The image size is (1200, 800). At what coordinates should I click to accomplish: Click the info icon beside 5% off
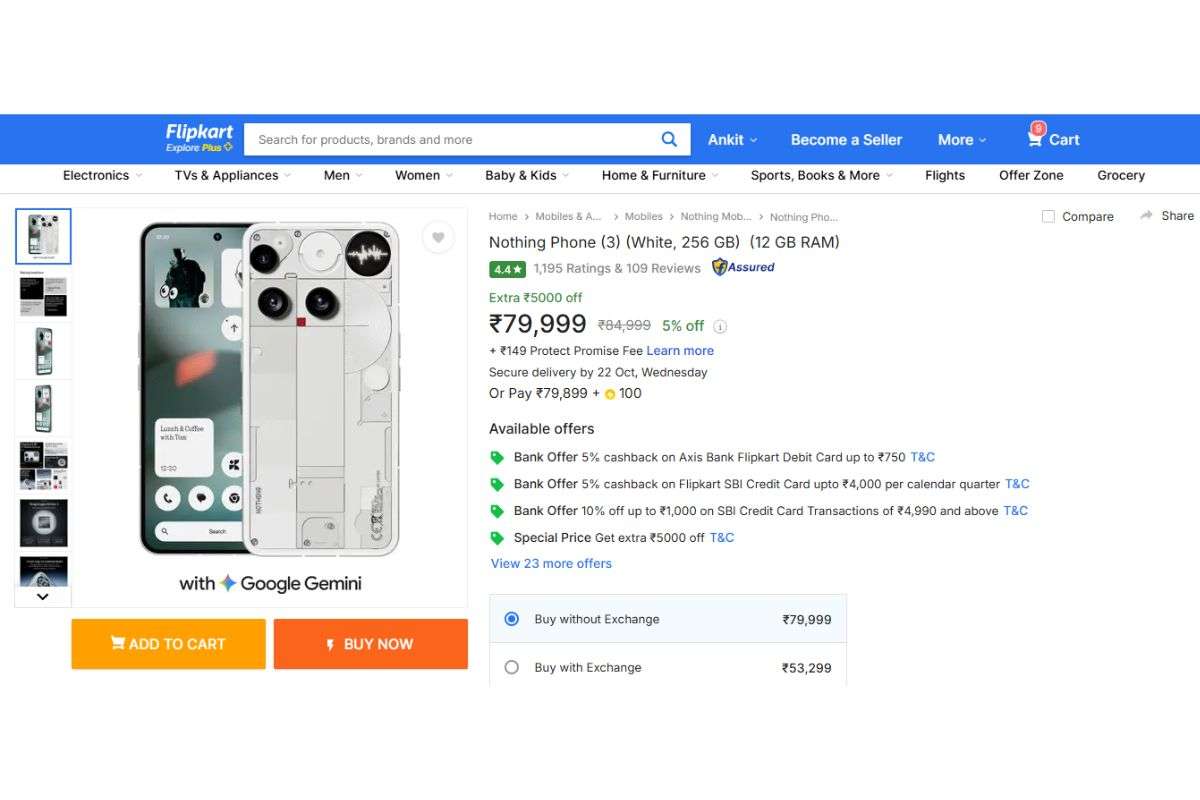pos(721,326)
